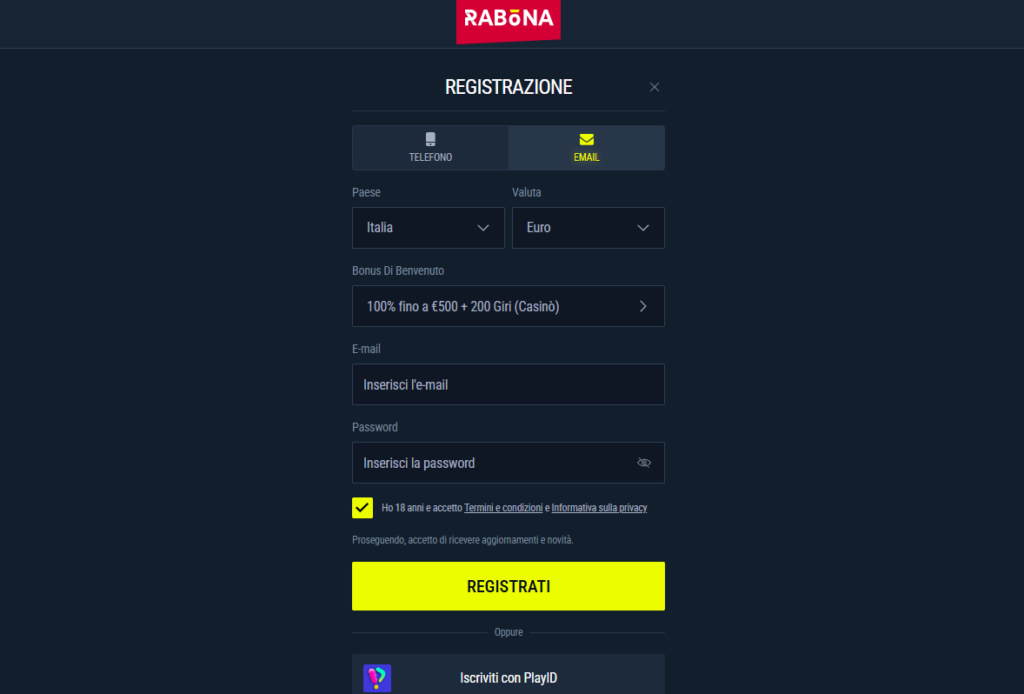
Task: Click the eye icon in the password field
Action: [x=645, y=462]
